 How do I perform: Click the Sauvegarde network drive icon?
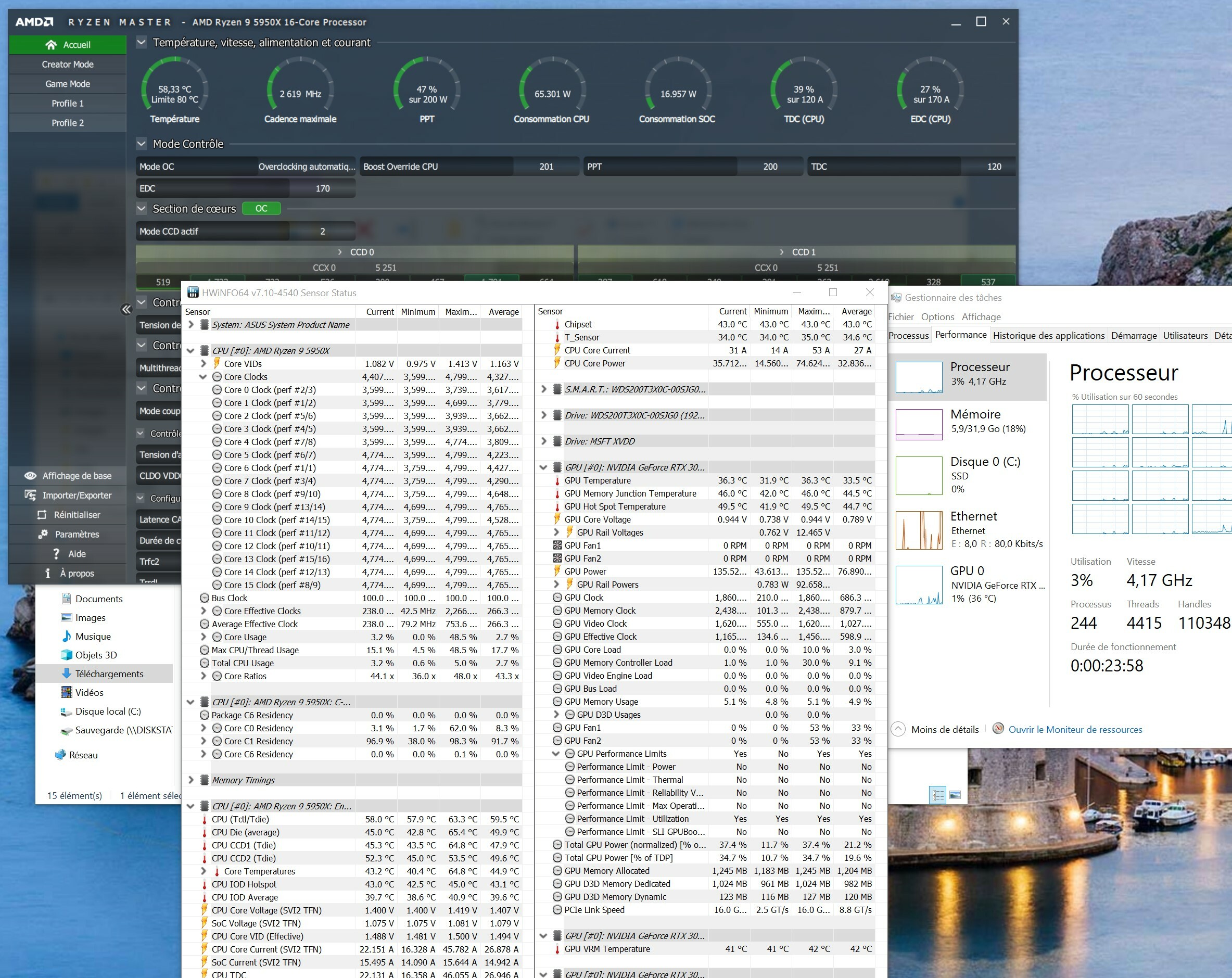[x=66, y=730]
